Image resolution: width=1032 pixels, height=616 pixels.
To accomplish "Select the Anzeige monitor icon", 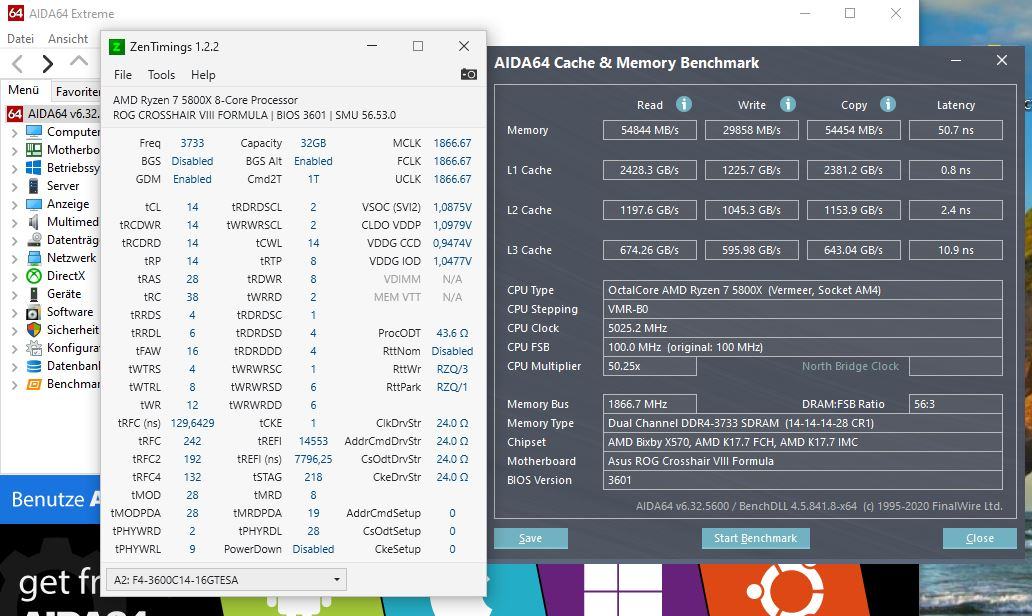I will 34,204.
